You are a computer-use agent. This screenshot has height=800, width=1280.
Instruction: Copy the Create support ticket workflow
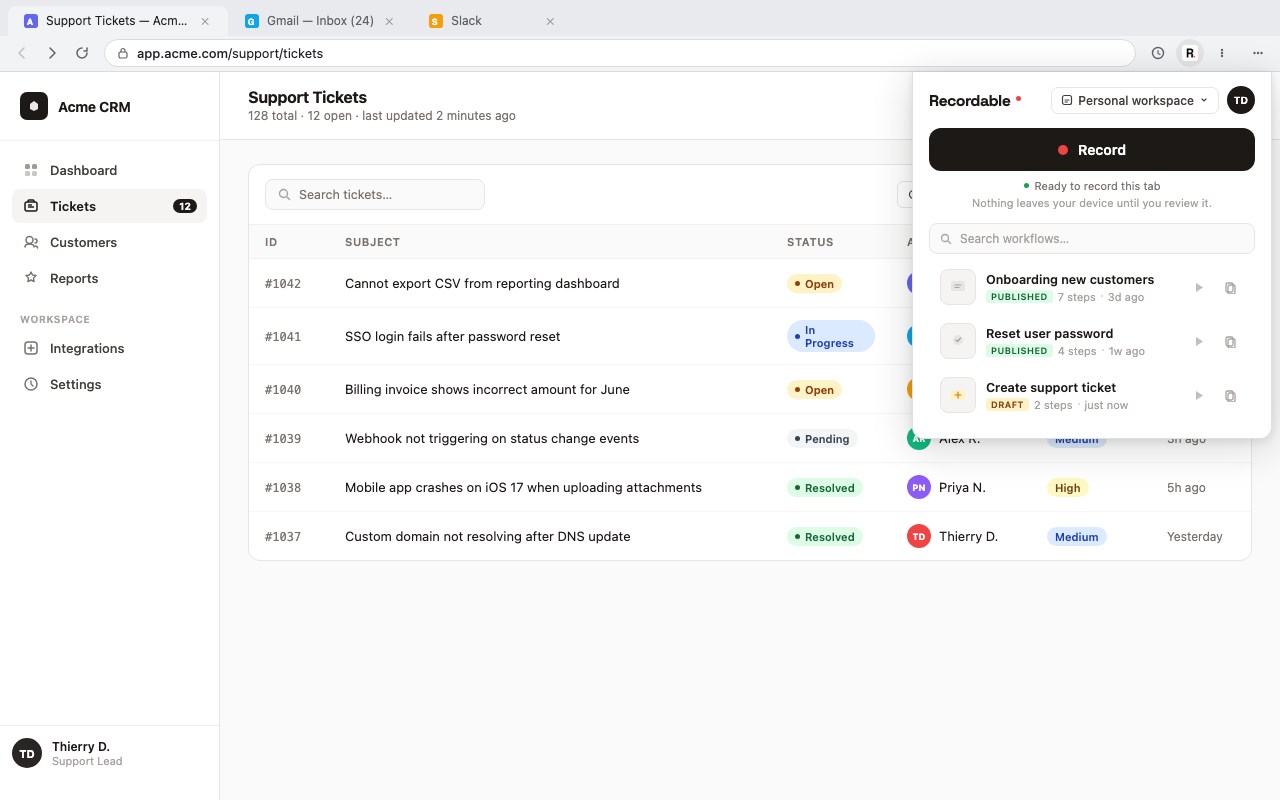1231,396
